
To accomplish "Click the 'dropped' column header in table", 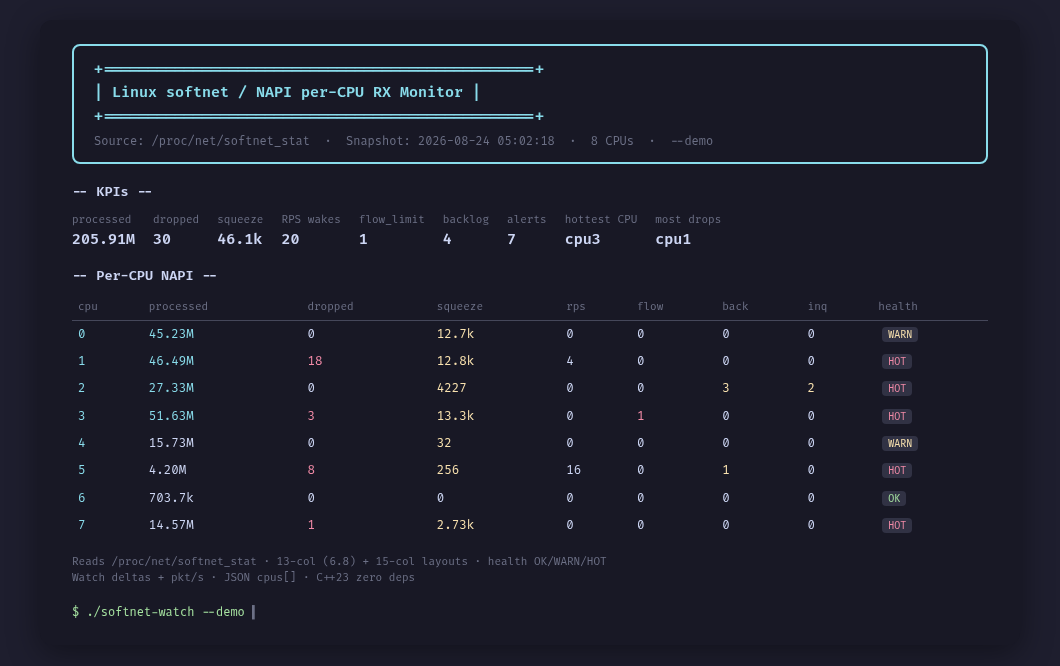I will coord(330,306).
